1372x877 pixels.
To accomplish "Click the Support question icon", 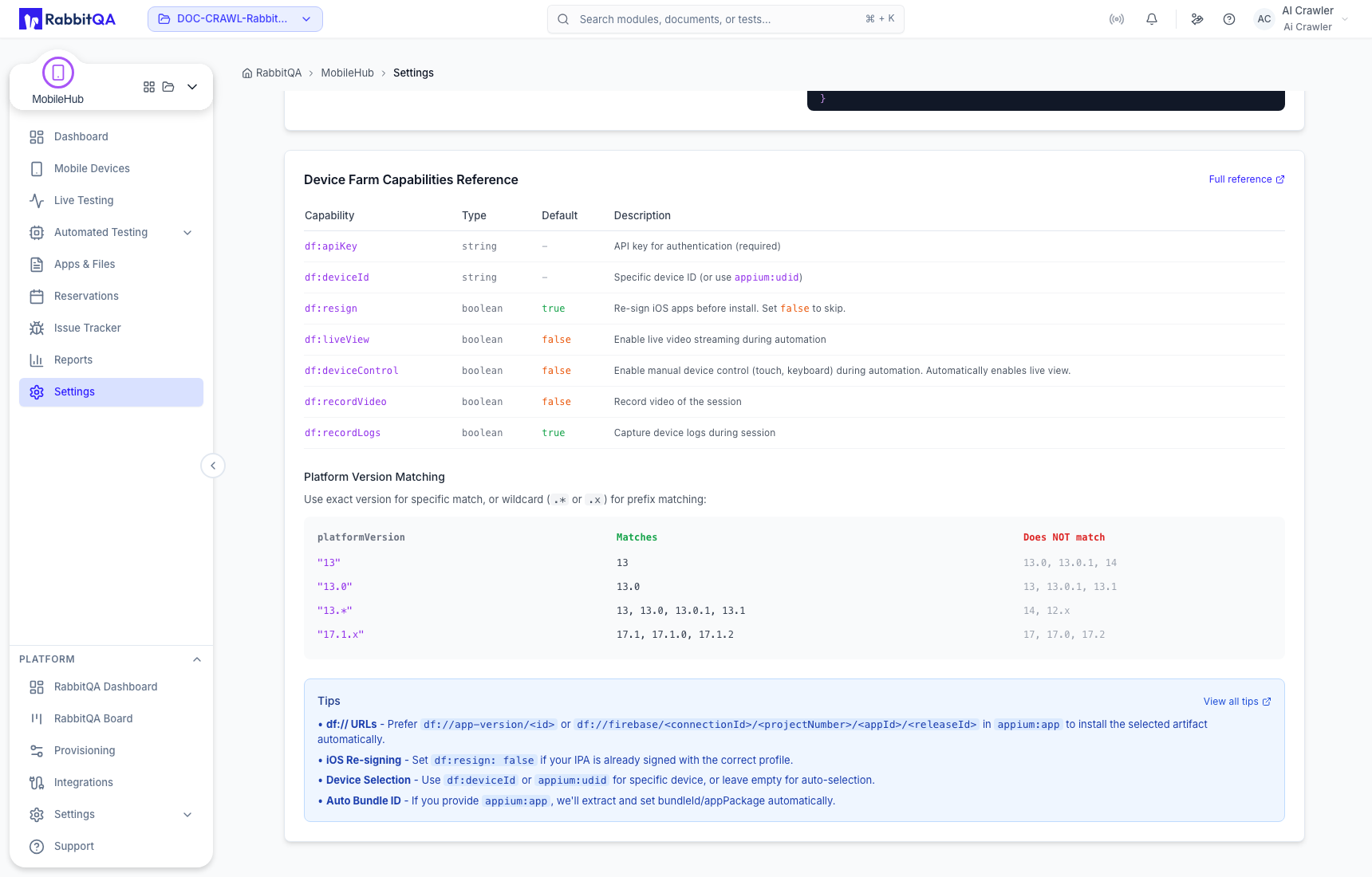I will 37,847.
